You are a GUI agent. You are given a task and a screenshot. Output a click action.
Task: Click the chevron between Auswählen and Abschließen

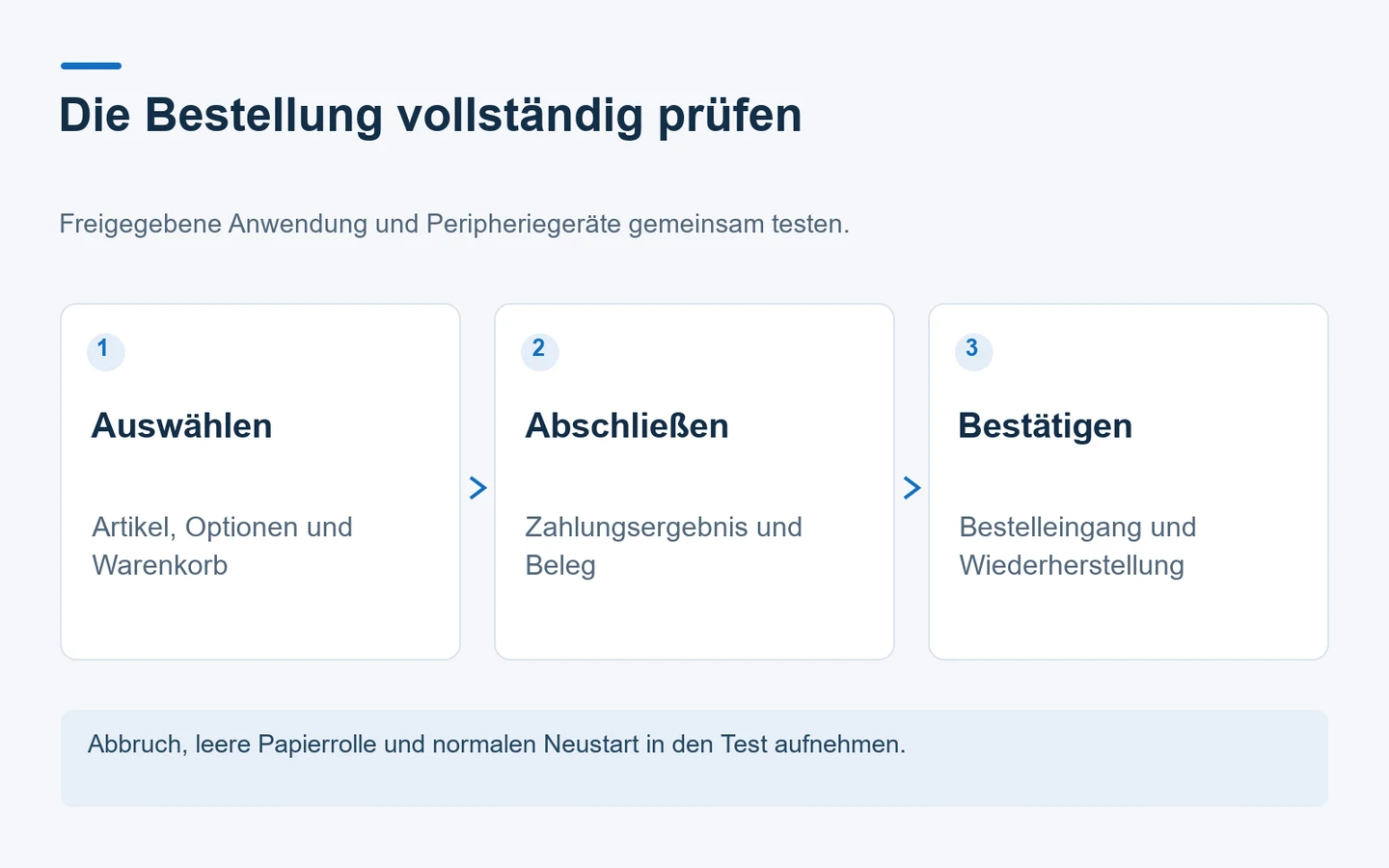click(477, 488)
